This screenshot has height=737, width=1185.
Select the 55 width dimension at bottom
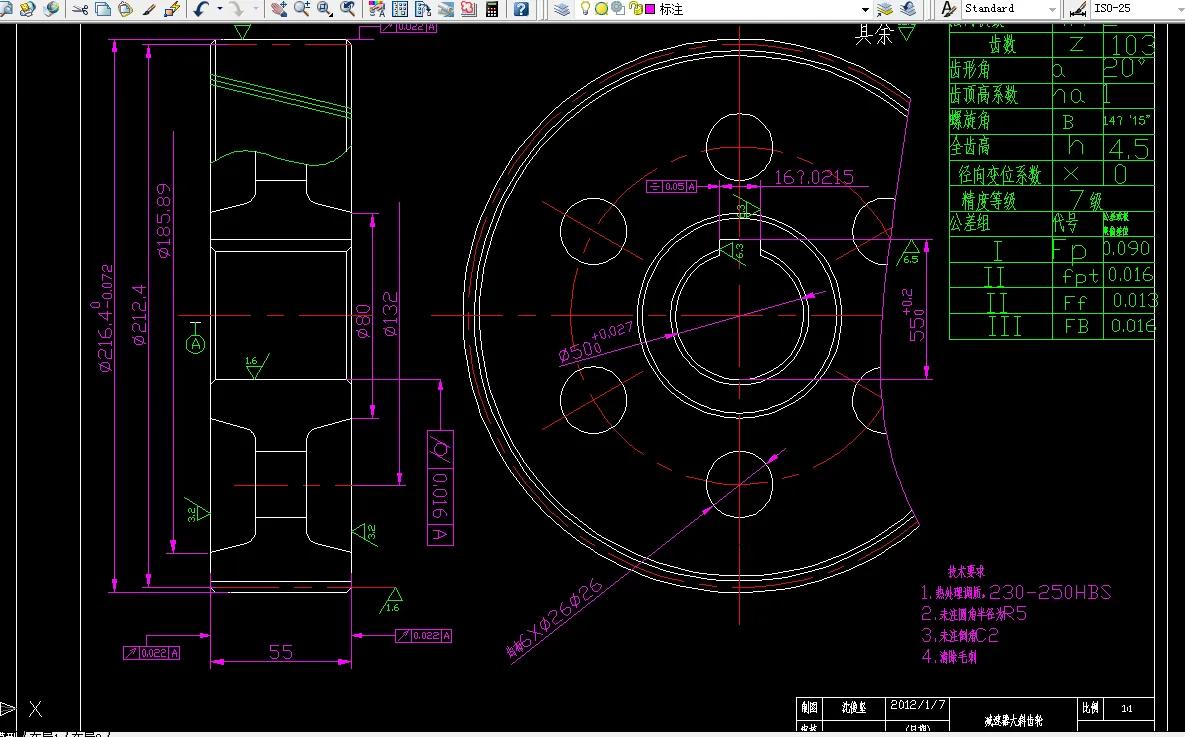[x=281, y=652]
